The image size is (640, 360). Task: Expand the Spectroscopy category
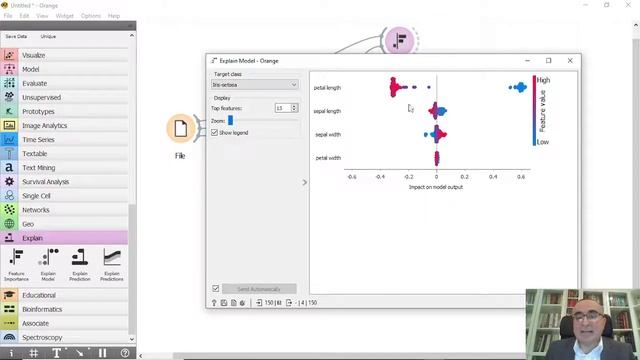64,338
